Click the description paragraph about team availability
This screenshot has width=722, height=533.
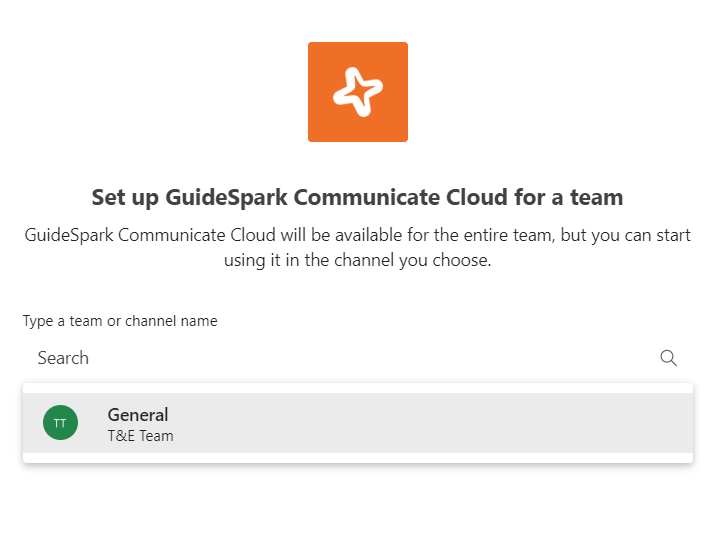coord(357,247)
